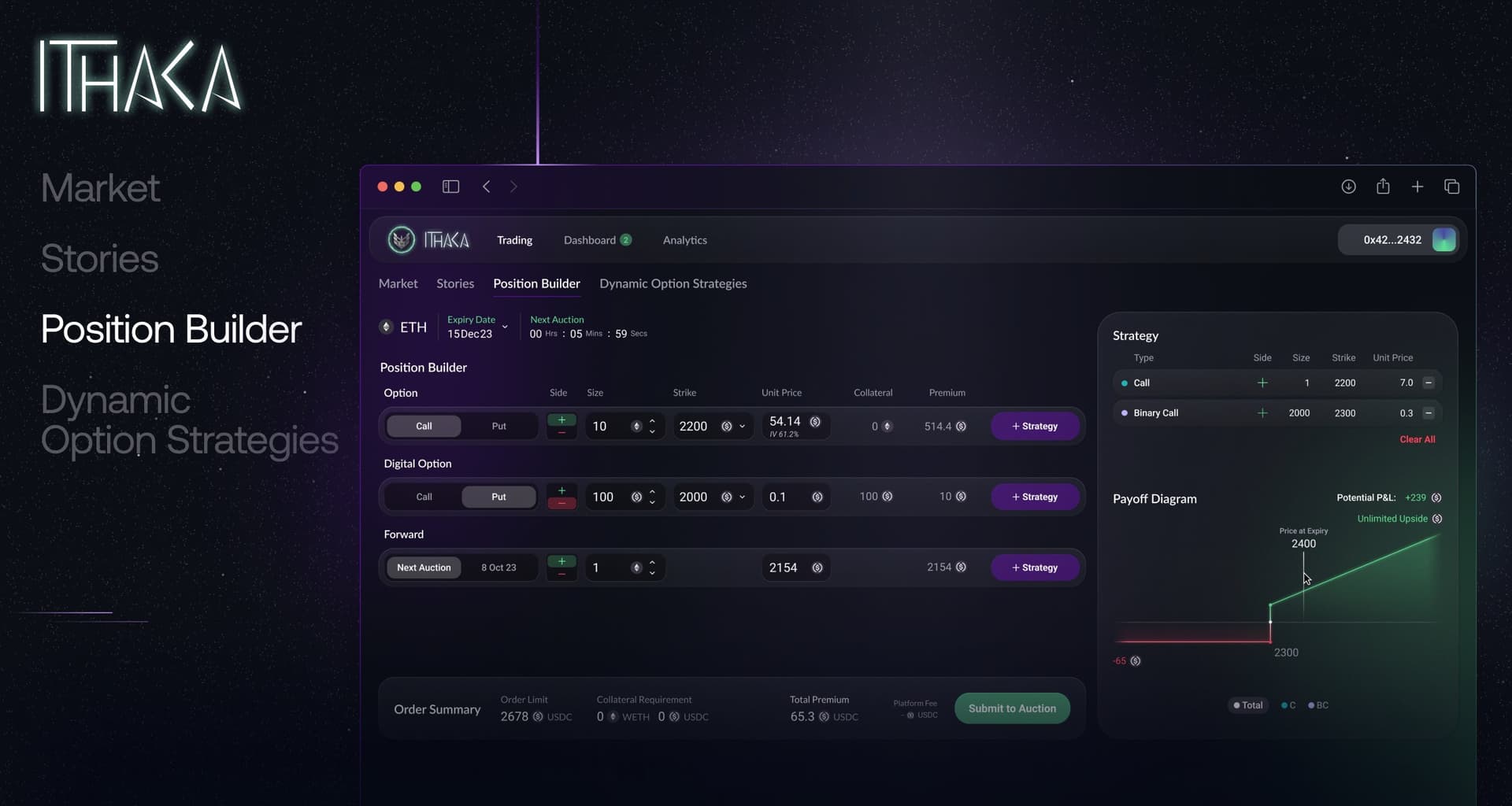1512x806 pixels.
Task: Set Digital Option side to sell (minus)
Action: pyautogui.click(x=561, y=503)
